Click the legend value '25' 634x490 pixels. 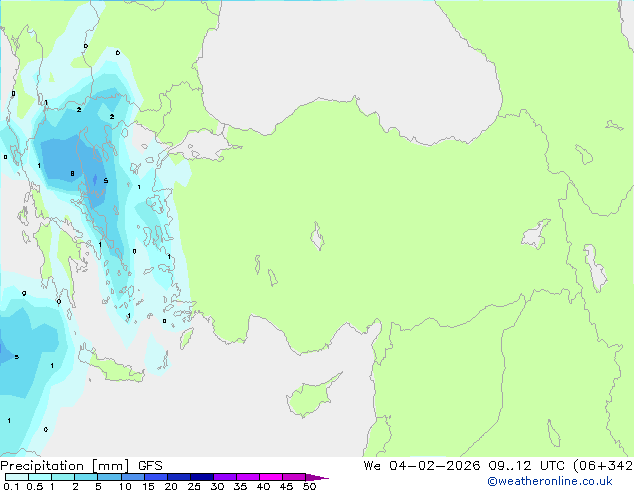click(194, 486)
